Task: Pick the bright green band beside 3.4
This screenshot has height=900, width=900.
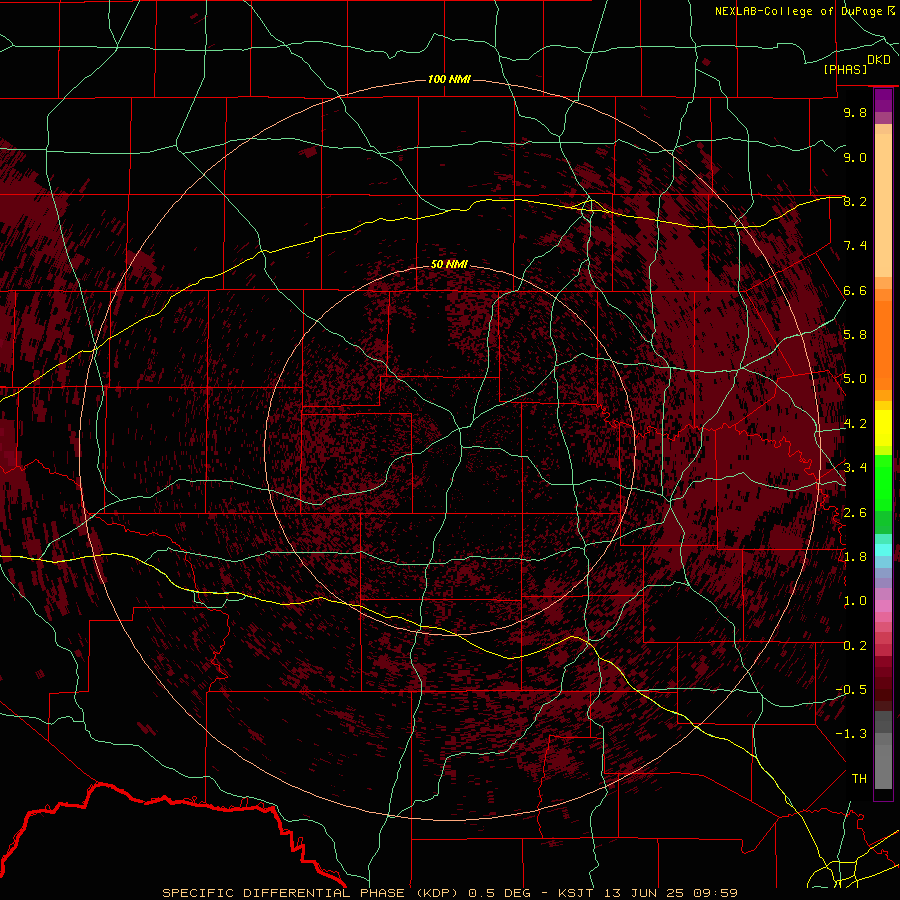Action: [883, 482]
